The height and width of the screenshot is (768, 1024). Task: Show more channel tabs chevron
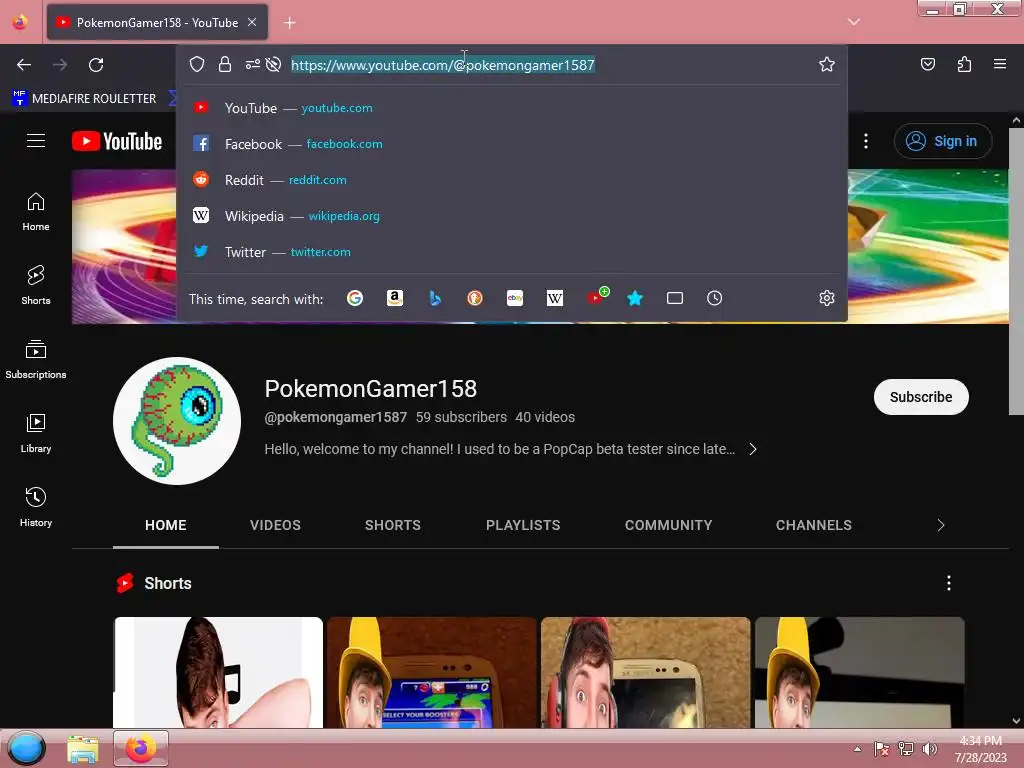pyautogui.click(x=940, y=525)
